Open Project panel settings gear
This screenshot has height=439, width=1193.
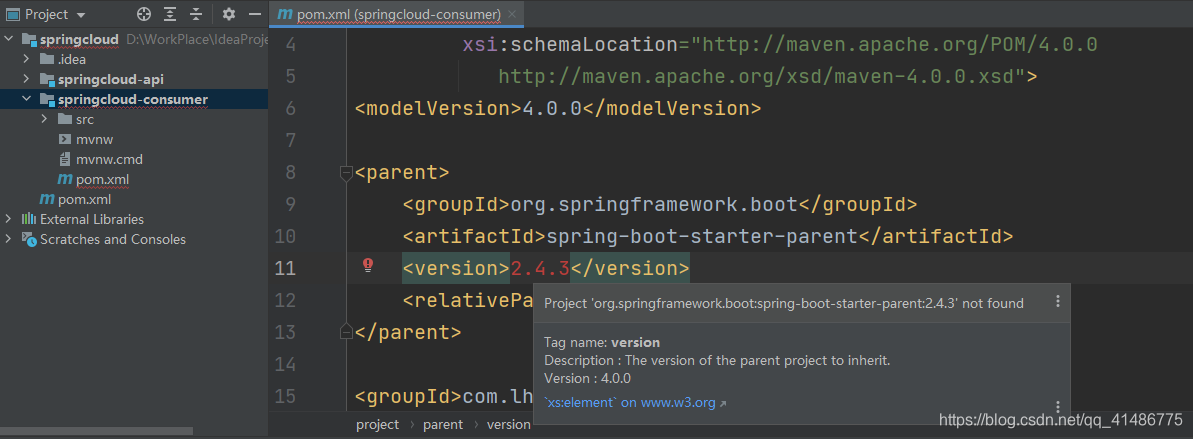(229, 14)
